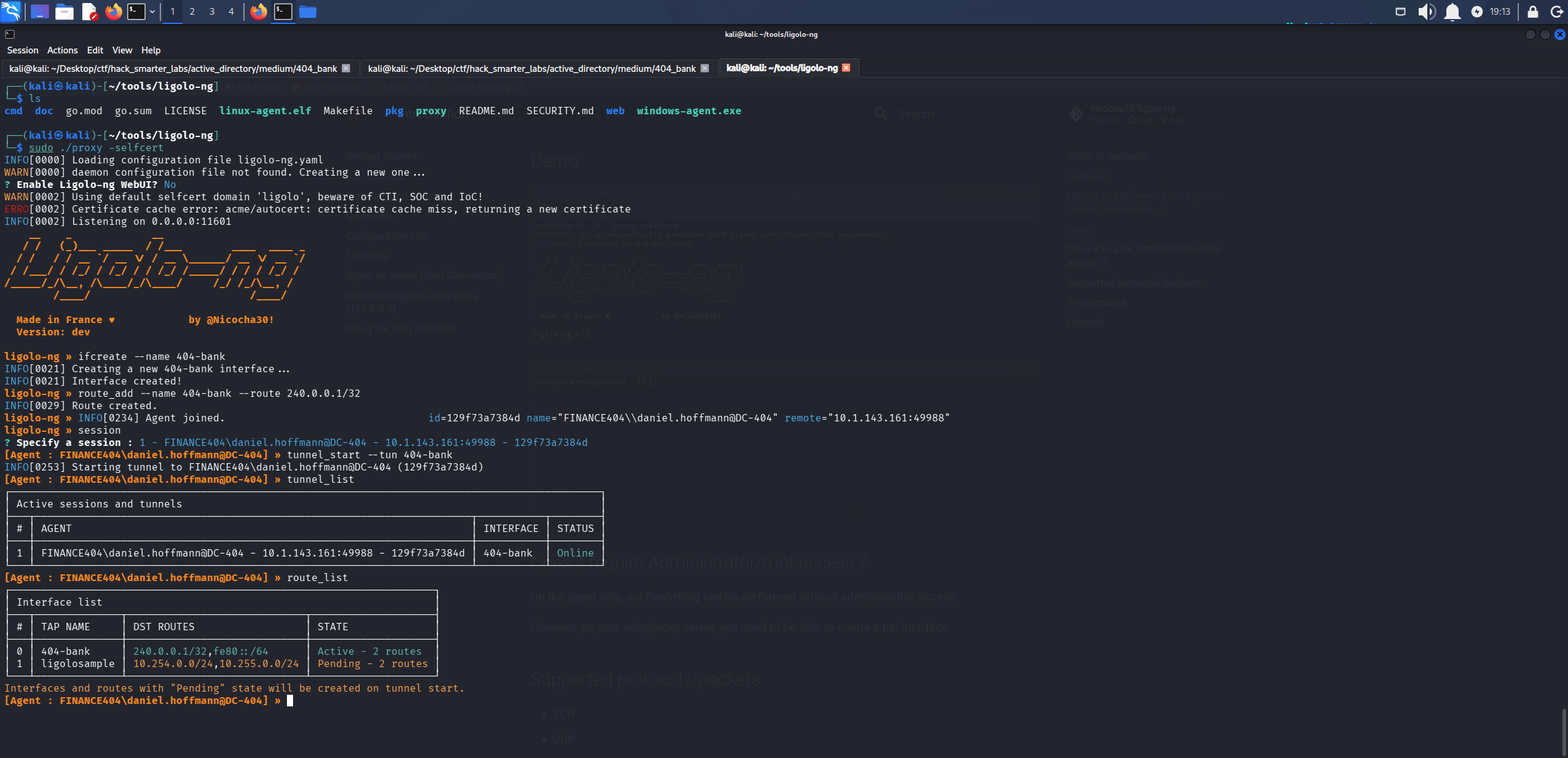Open the wired network tray icon
This screenshot has width=1568, height=758.
pos(1401,12)
